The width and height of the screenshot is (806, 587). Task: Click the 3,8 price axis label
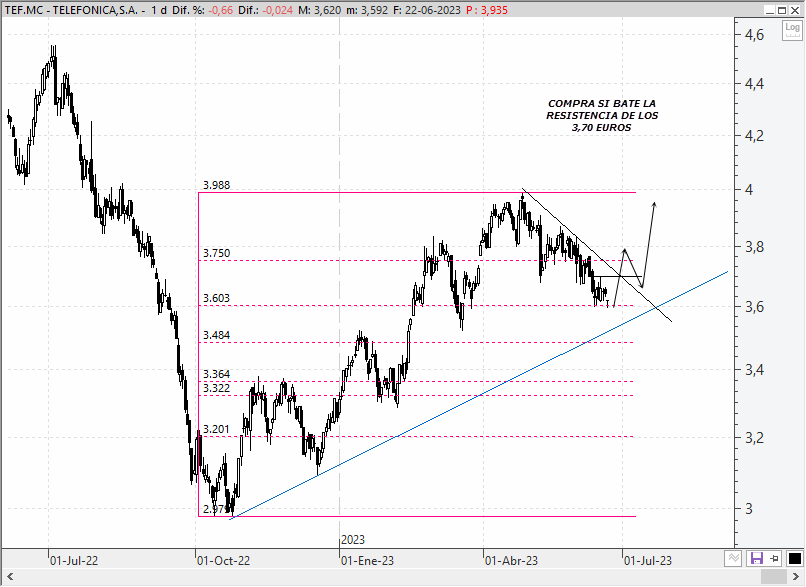(x=755, y=247)
